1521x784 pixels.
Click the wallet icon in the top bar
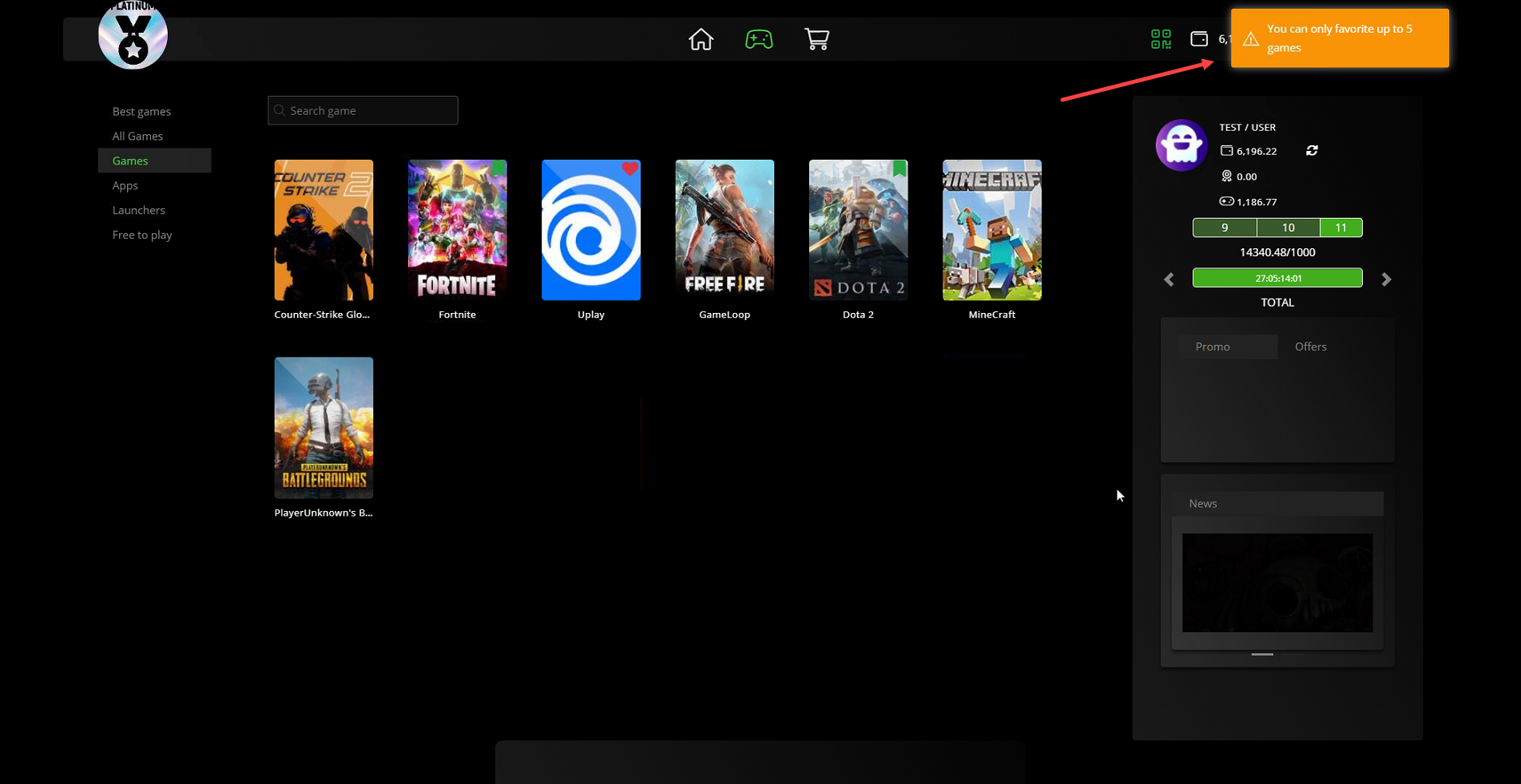pos(1199,39)
